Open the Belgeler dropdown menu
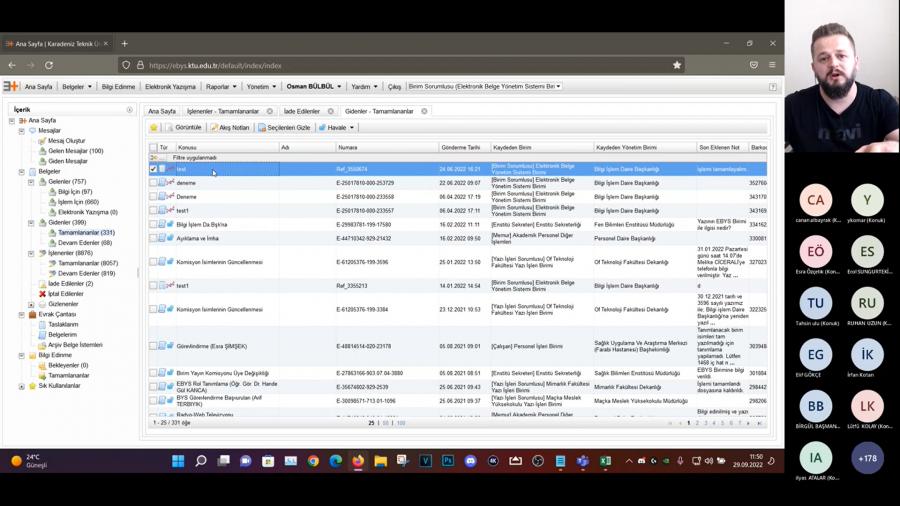This screenshot has height=506, width=900. 77,87
